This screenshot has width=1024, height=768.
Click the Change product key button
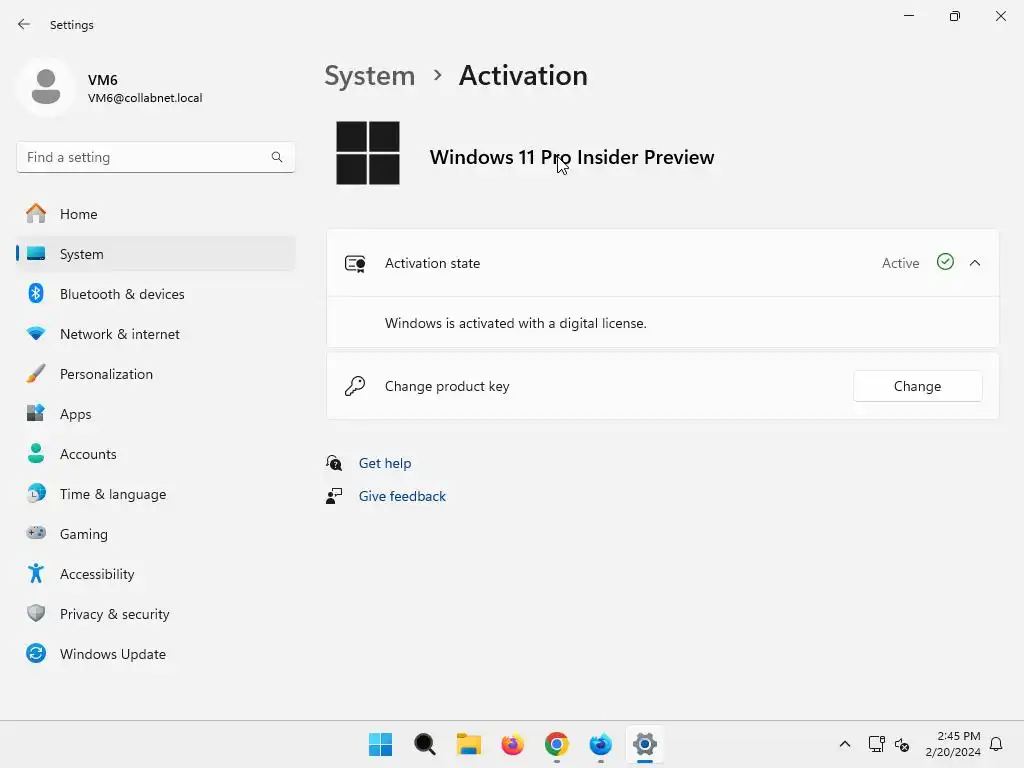pyautogui.click(x=918, y=386)
